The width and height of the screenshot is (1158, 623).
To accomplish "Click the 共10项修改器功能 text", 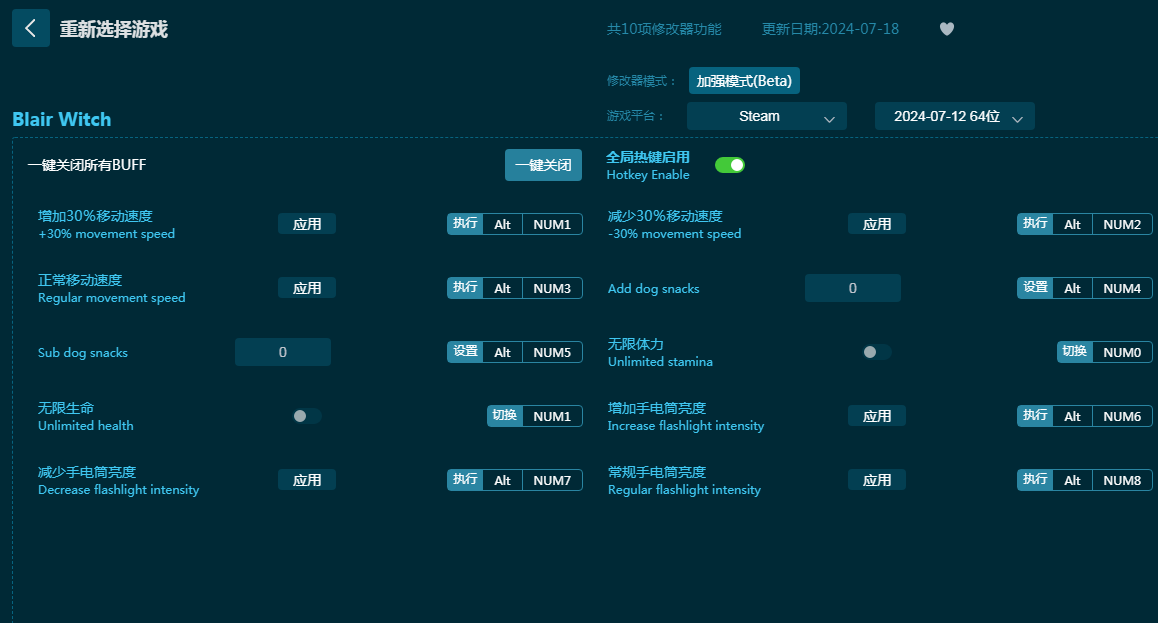I will [x=664, y=29].
